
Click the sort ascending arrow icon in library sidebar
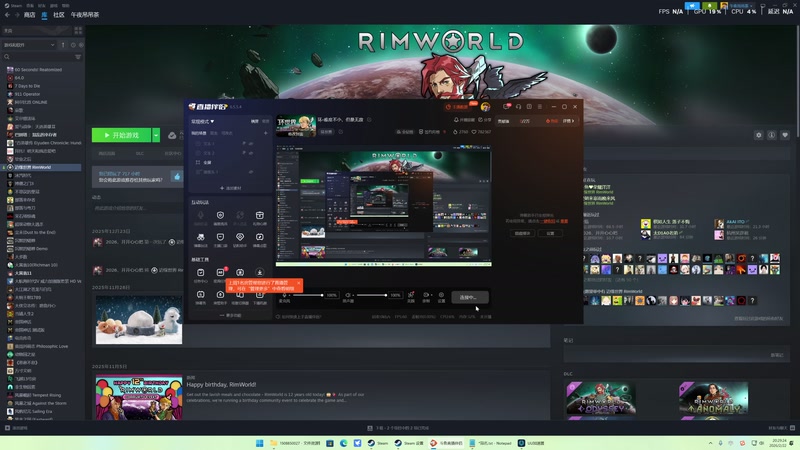(63, 45)
